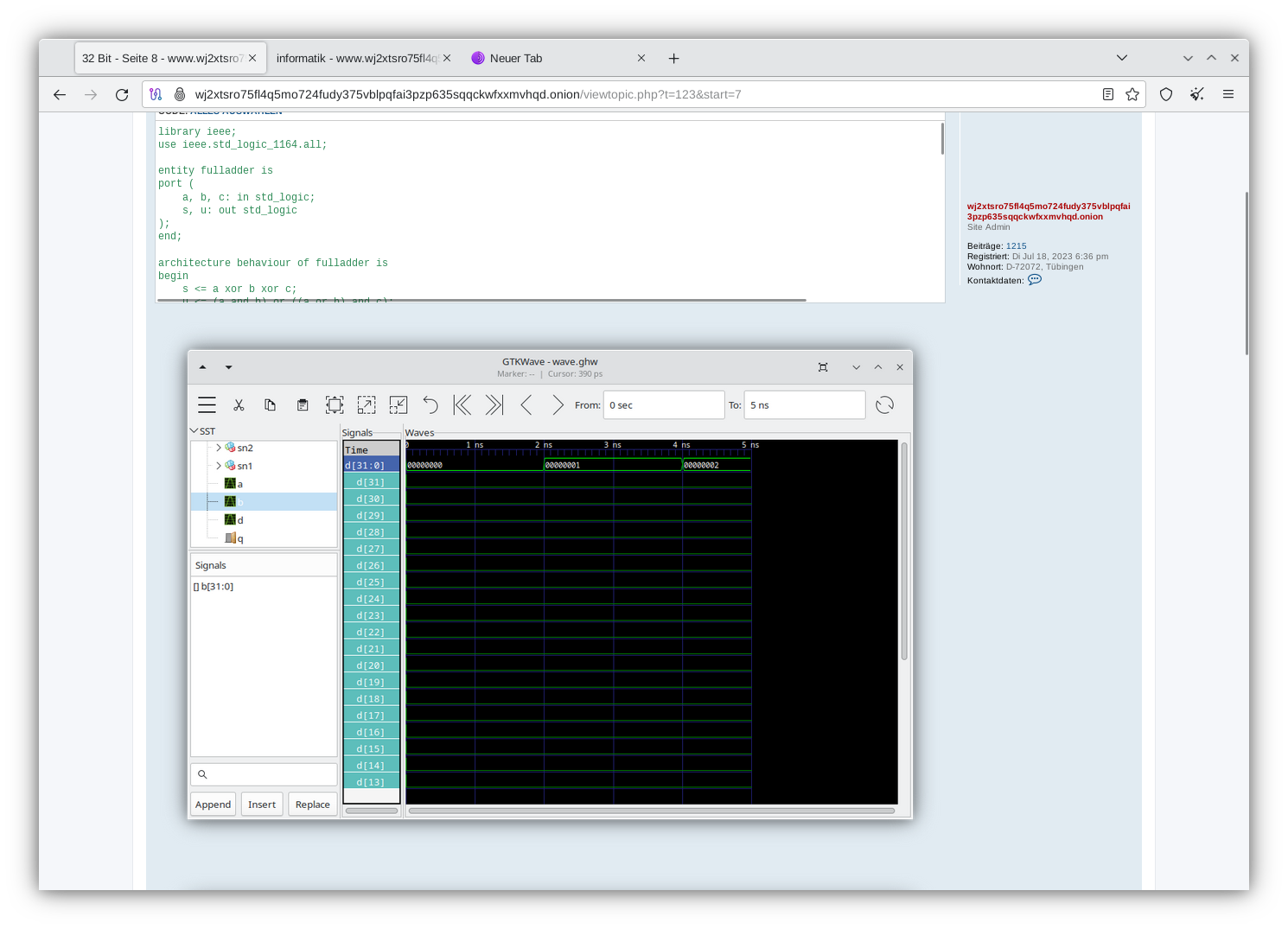Image resolution: width=1288 pixels, height=929 pixels.
Task: Click the signal search field
Action: click(264, 773)
